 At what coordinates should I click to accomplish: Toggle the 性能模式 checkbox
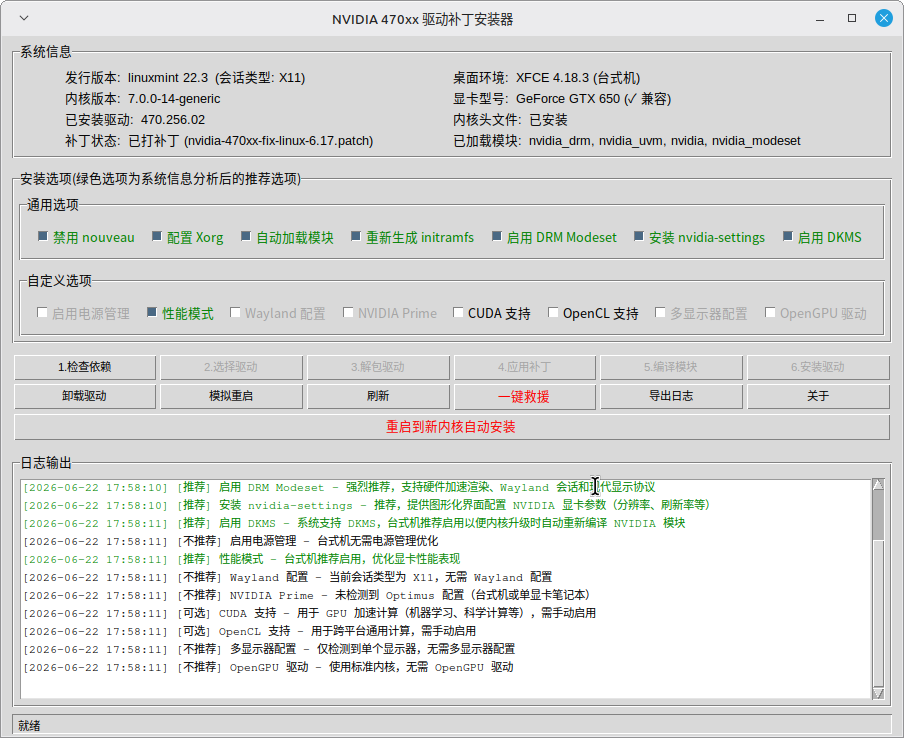(152, 312)
